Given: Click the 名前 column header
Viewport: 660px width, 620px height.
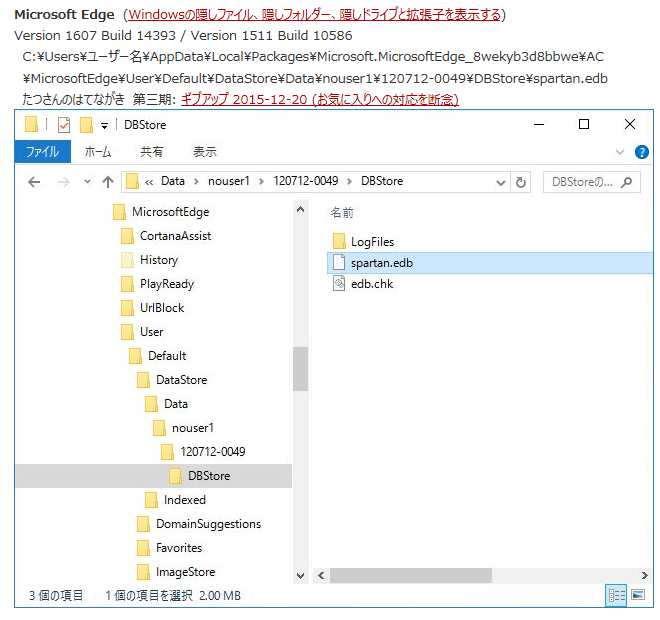Looking at the screenshot, I should pyautogui.click(x=342, y=213).
